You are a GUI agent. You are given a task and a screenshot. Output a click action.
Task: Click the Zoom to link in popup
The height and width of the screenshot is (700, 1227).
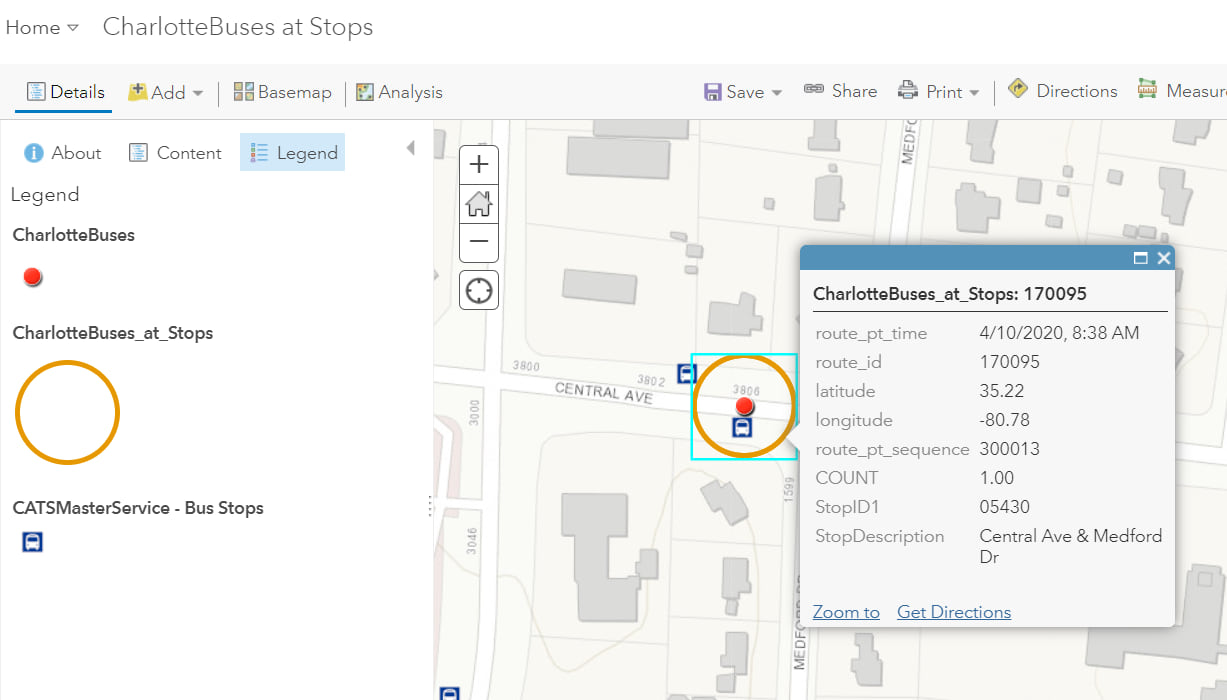coord(846,612)
